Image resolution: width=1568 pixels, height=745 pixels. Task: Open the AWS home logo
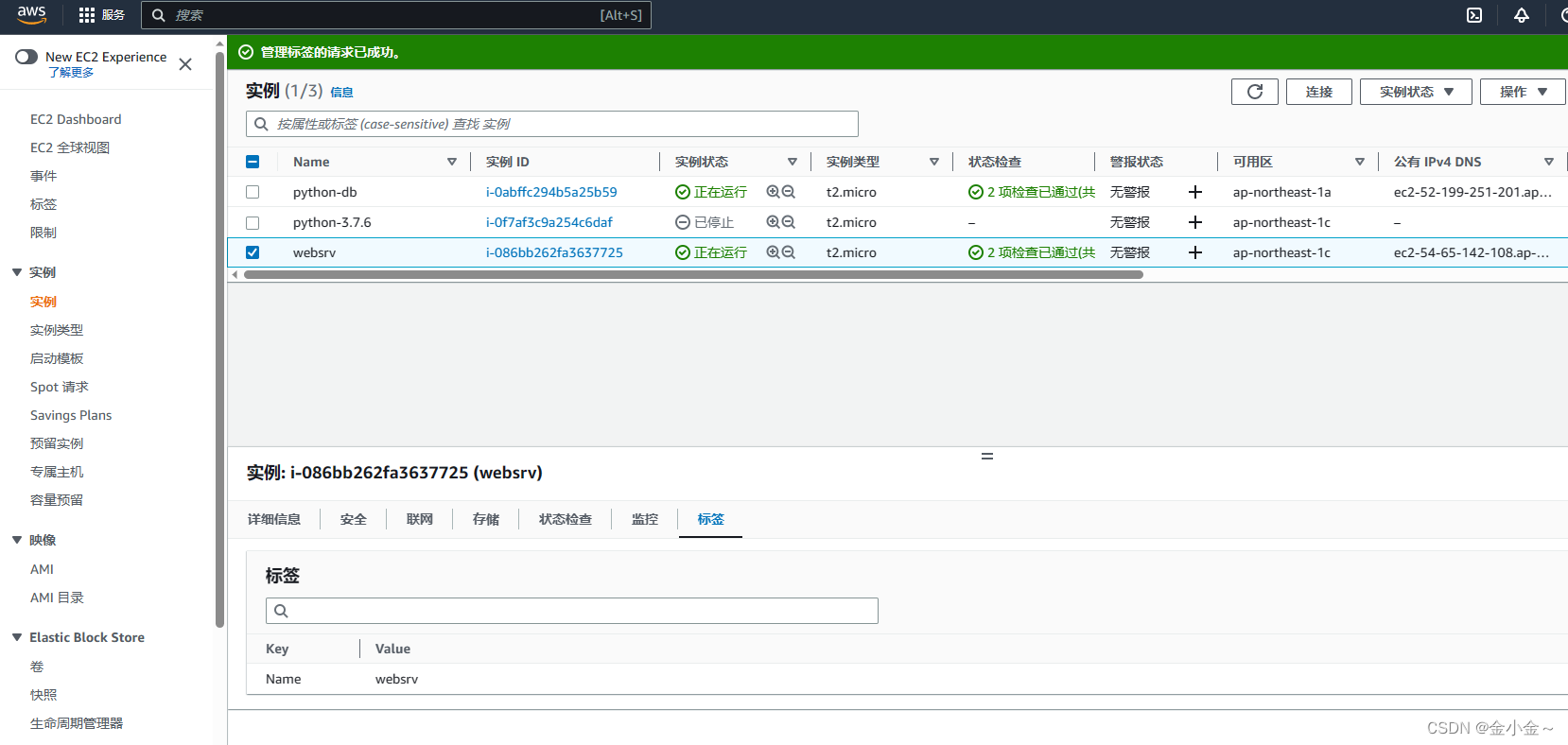click(31, 14)
